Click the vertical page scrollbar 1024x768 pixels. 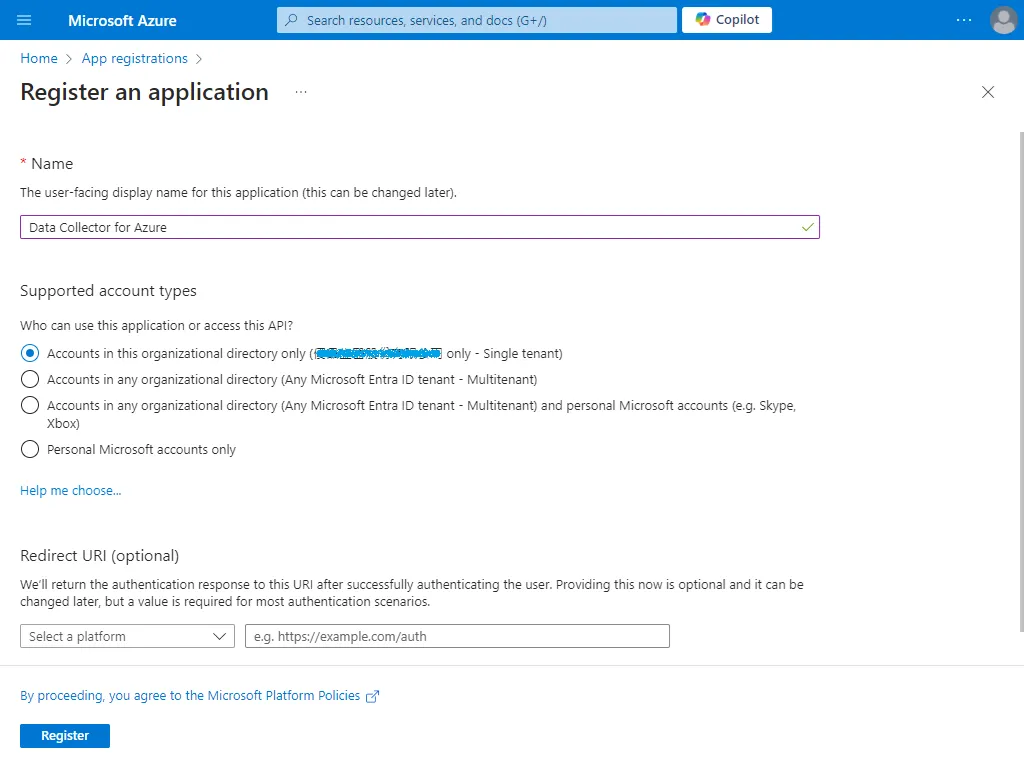click(x=1021, y=382)
